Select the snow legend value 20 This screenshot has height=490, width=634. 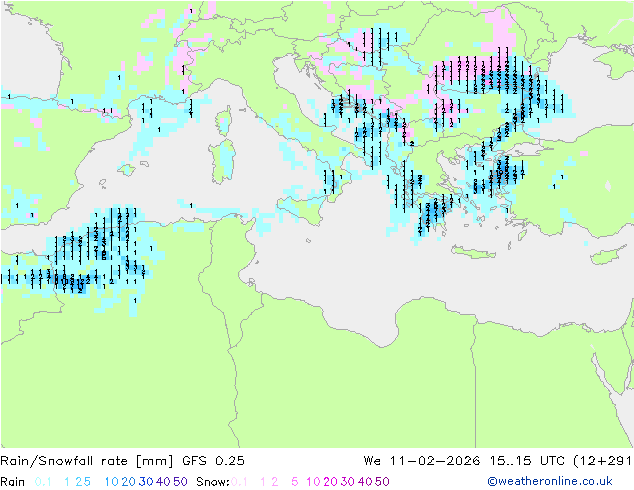330,482
